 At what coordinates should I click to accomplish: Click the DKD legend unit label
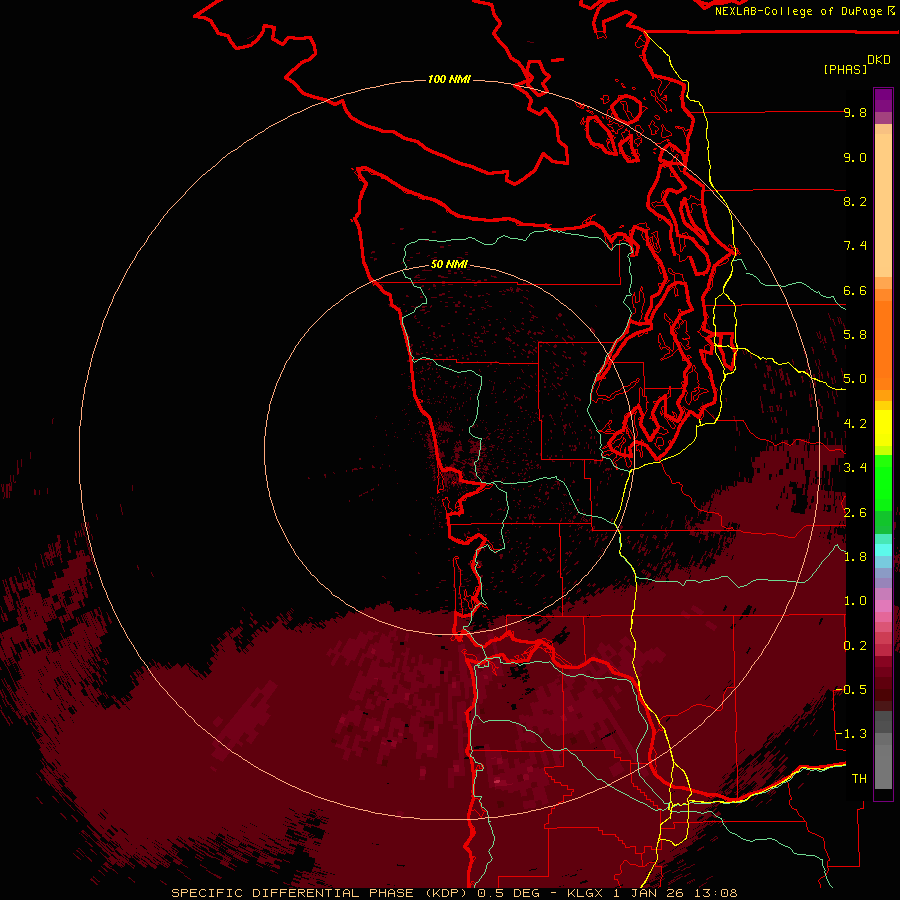click(879, 60)
